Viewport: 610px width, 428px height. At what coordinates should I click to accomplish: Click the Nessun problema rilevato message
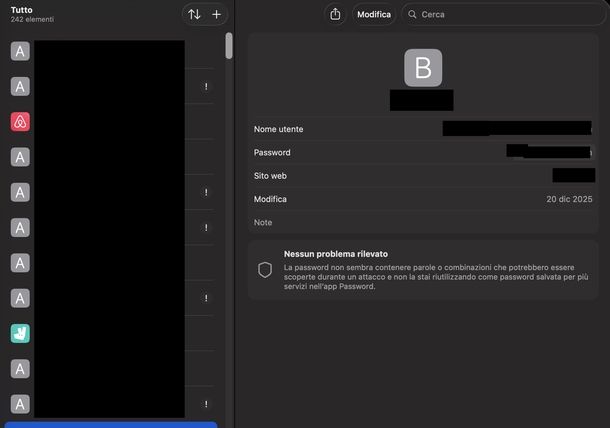335,254
